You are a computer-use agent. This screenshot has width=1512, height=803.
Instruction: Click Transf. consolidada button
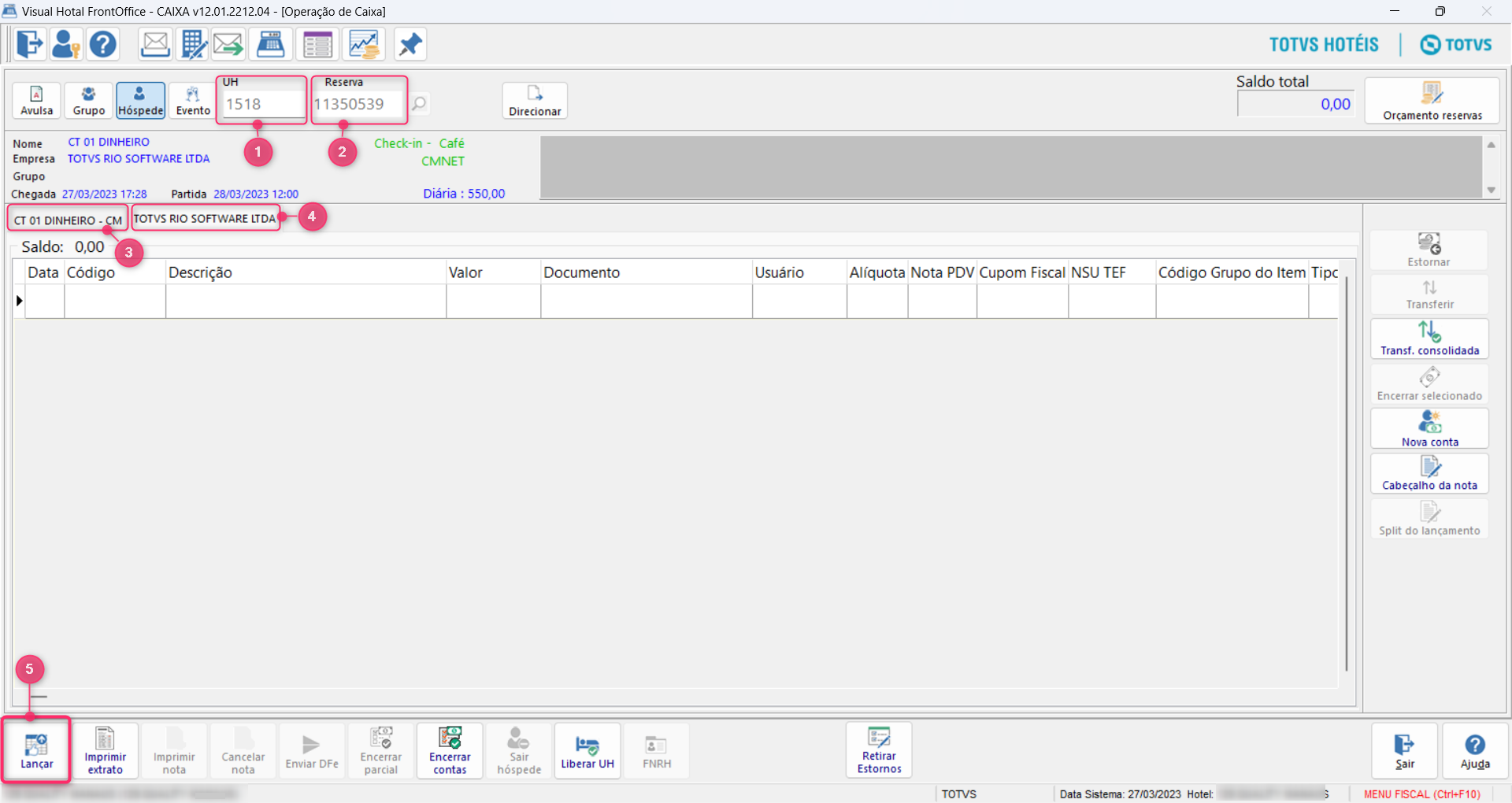[1429, 339]
